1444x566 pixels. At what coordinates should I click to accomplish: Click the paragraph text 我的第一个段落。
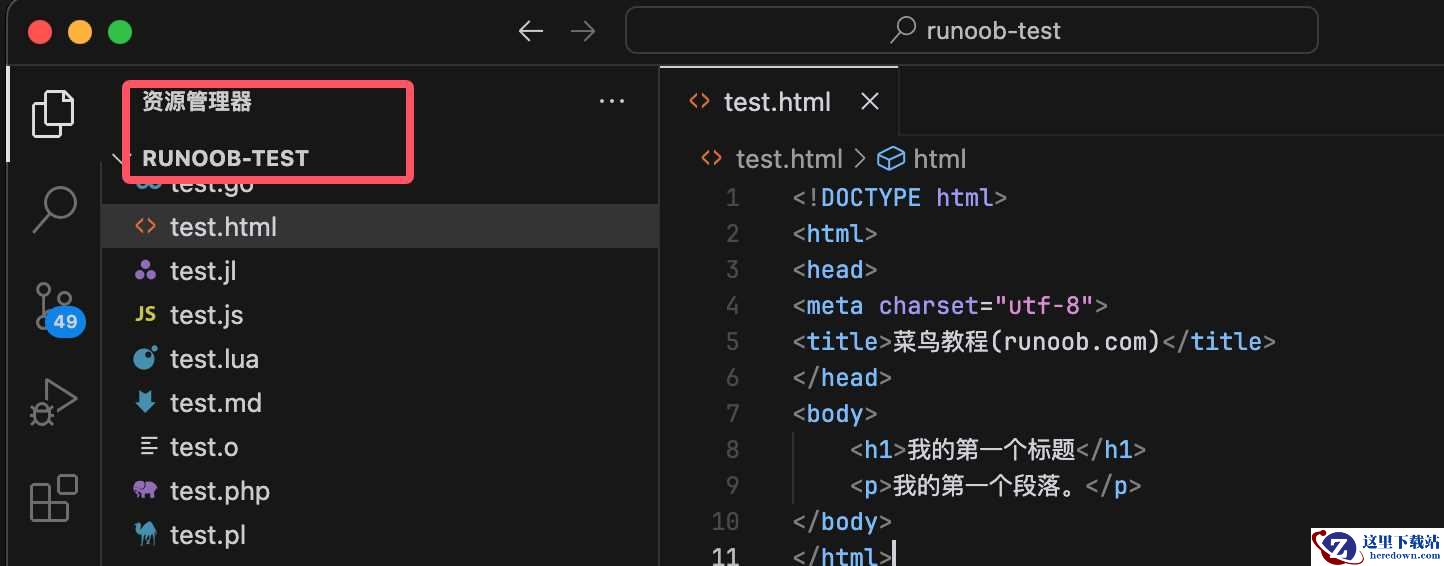coord(989,486)
